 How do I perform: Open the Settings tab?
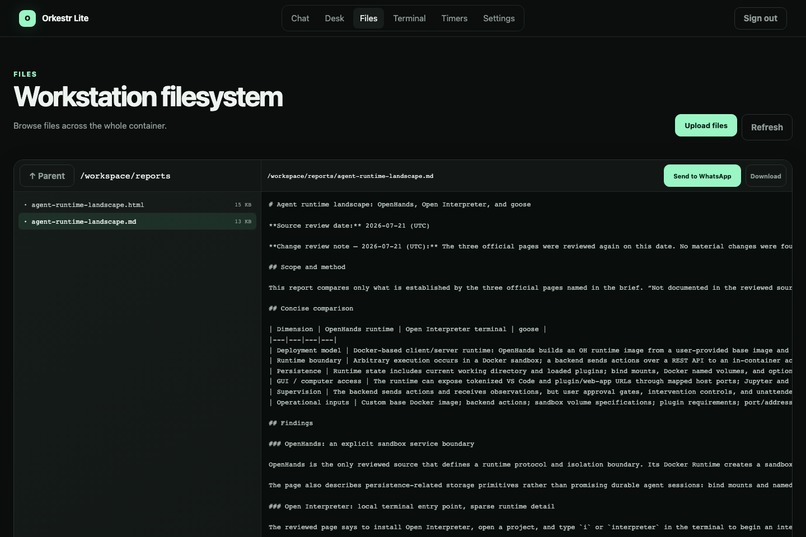click(x=499, y=18)
